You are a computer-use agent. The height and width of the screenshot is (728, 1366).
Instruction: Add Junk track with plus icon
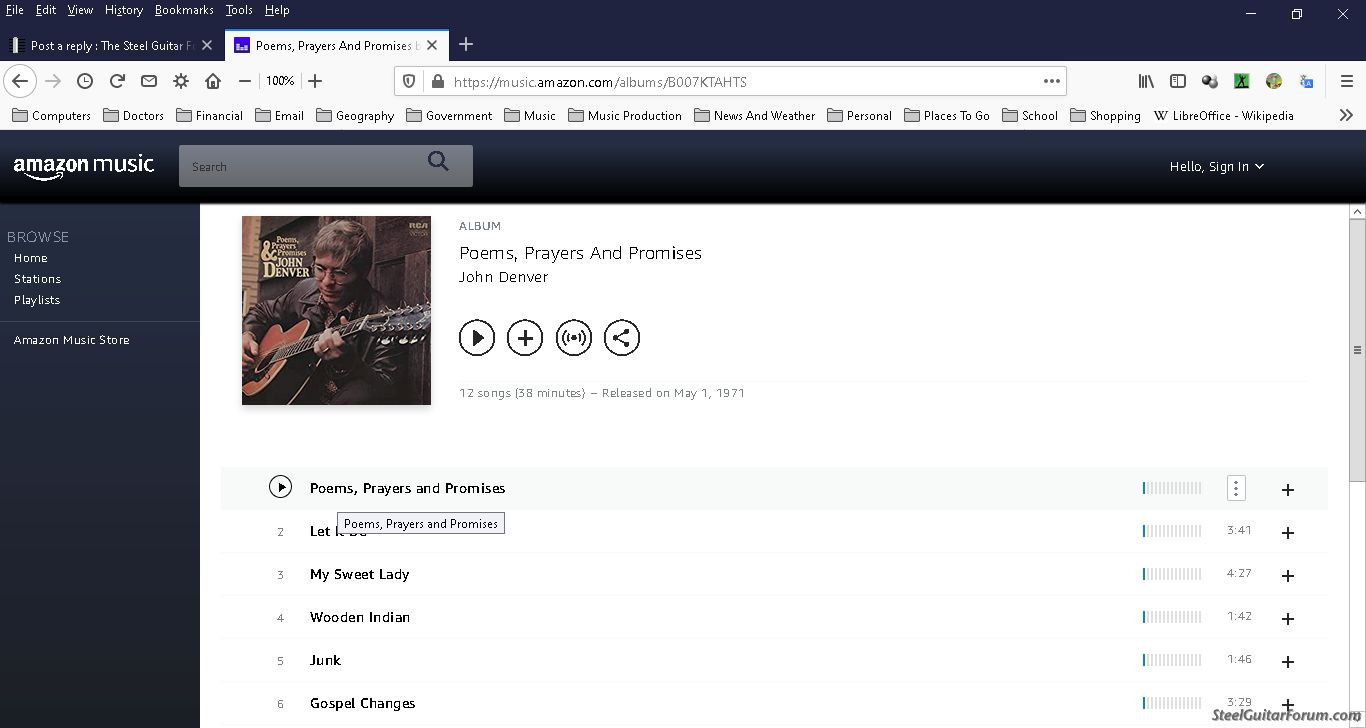pyautogui.click(x=1288, y=662)
